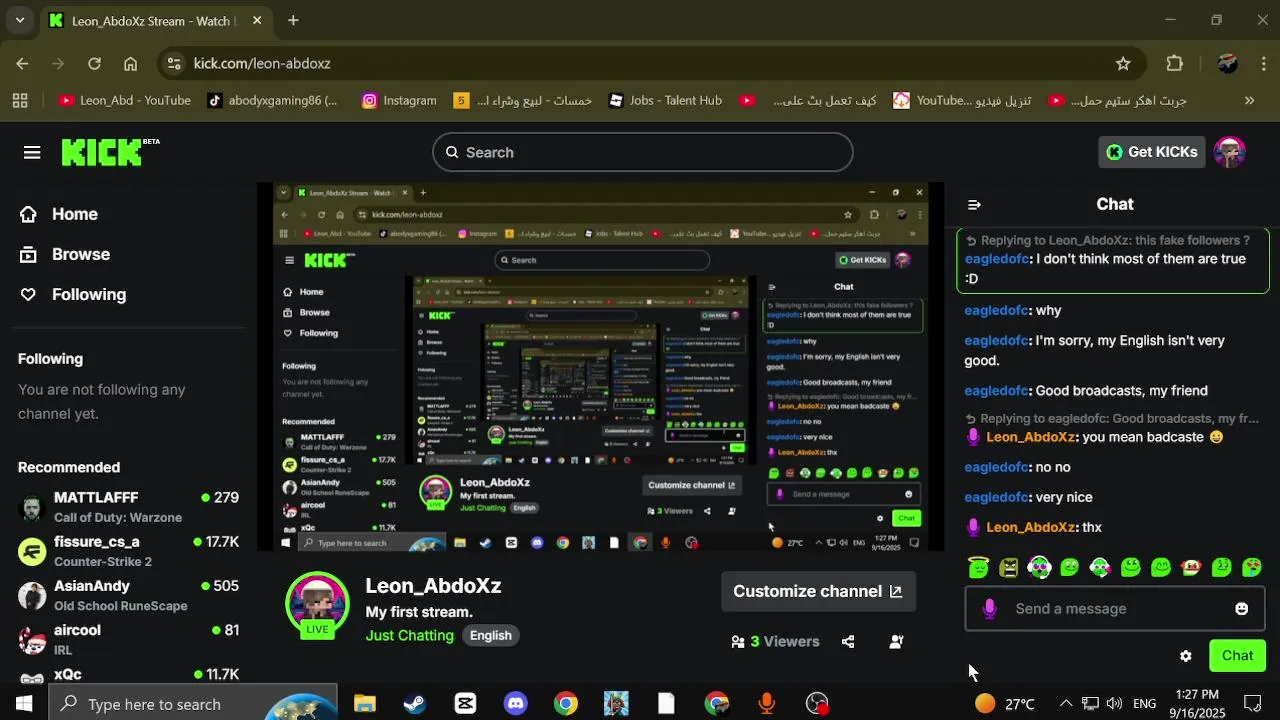Click the Leon_AbdoXz Stream browser tab
This screenshot has width=1280, height=720.
point(155,20)
